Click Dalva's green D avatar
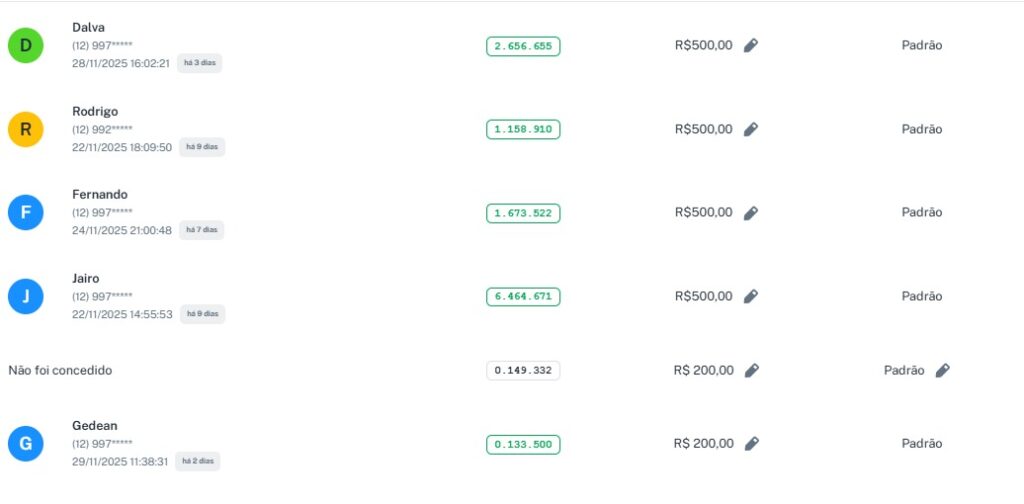The height and width of the screenshot is (504, 1024). tap(26, 45)
